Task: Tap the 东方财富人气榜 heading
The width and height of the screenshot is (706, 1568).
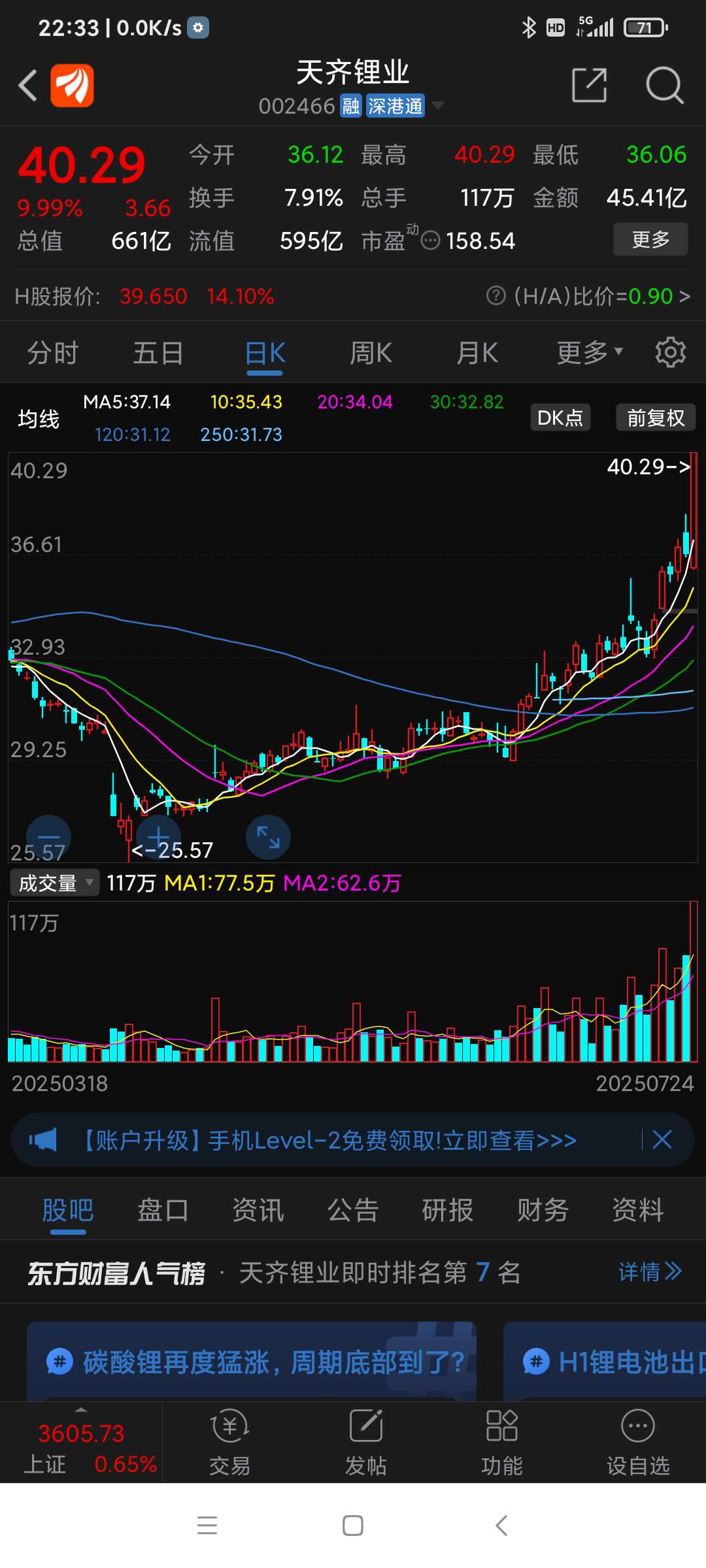Action: tap(116, 1273)
